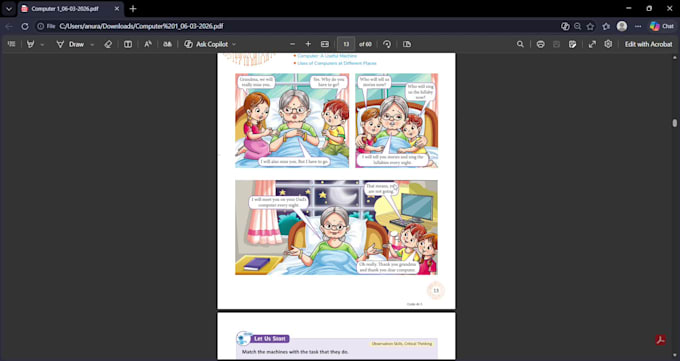Click the page number input field
Screen dimensions: 680x361
(x=346, y=44)
